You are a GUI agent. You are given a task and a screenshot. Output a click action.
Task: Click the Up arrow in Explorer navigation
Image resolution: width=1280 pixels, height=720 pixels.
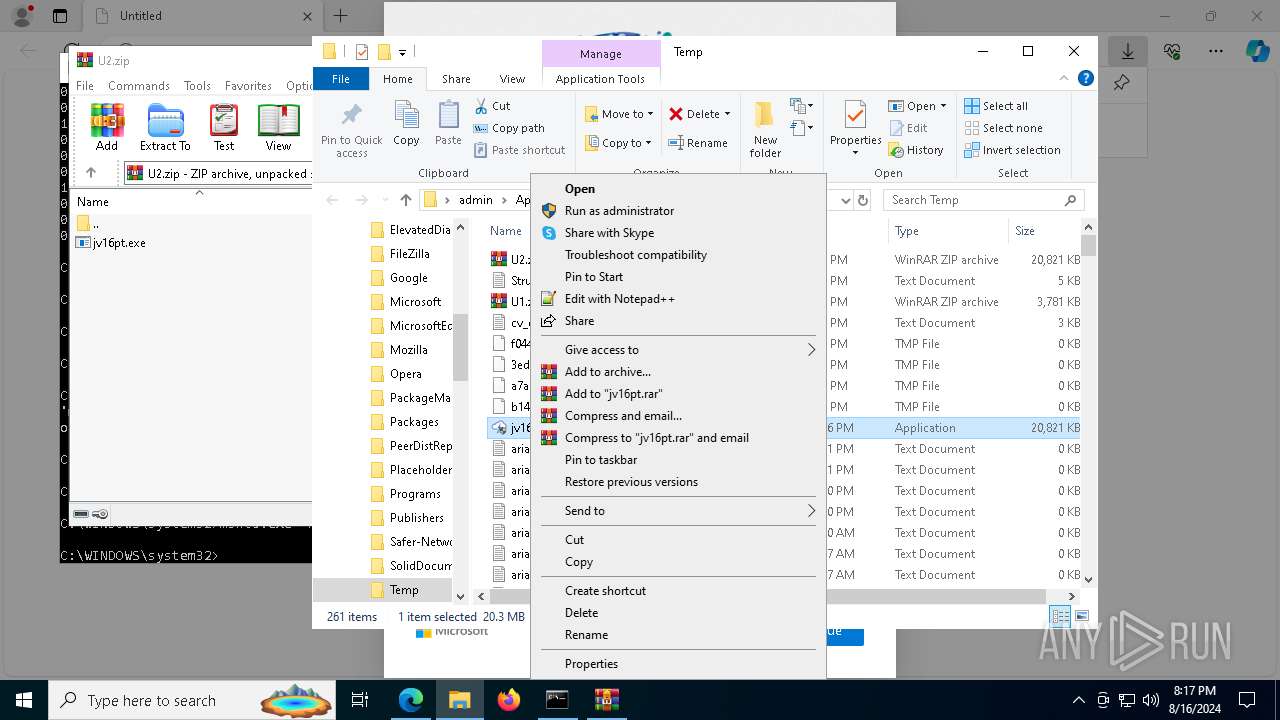tap(405, 200)
